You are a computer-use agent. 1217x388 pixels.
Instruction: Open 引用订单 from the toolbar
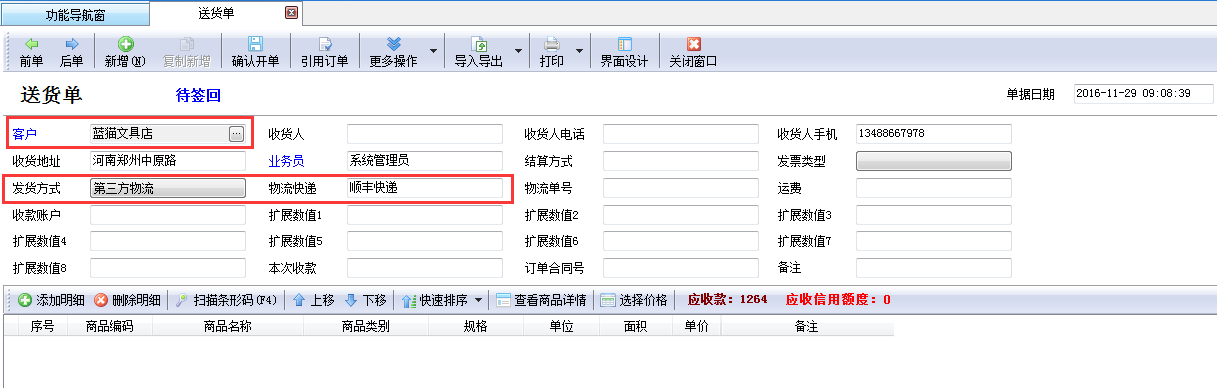[x=325, y=52]
